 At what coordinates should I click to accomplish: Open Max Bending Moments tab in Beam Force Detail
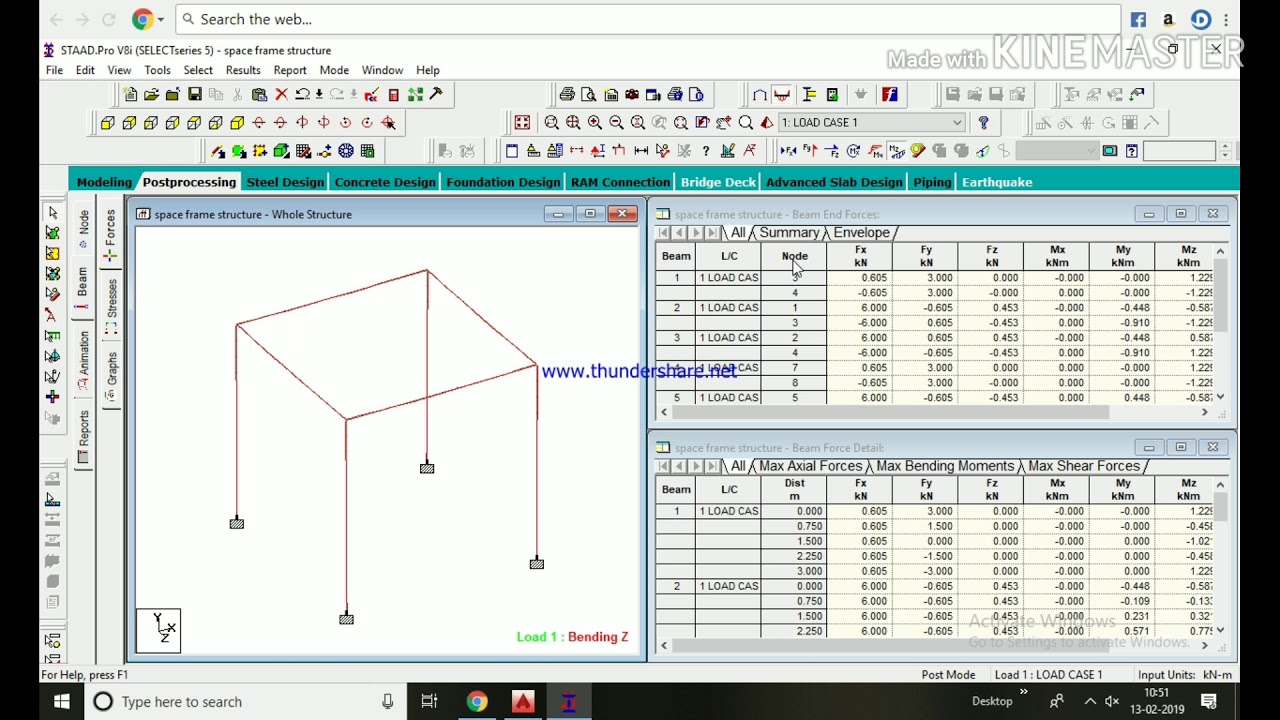(945, 466)
